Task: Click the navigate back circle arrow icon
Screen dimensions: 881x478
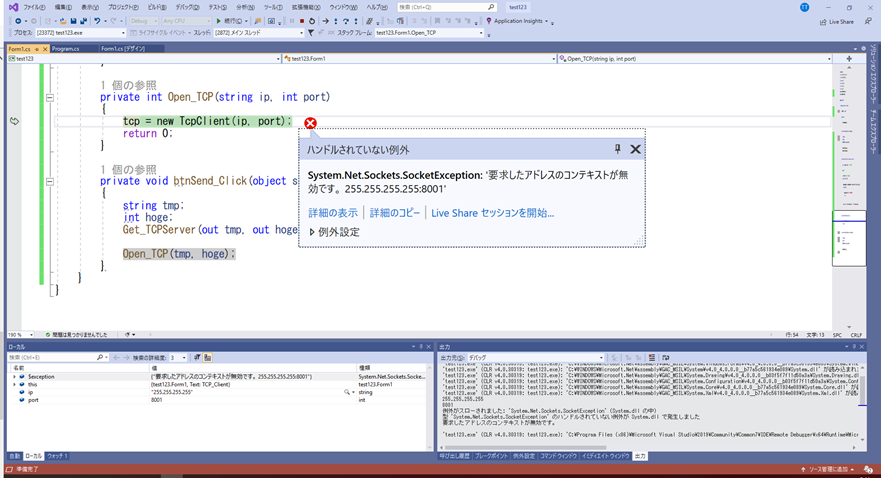Action: [x=18, y=21]
